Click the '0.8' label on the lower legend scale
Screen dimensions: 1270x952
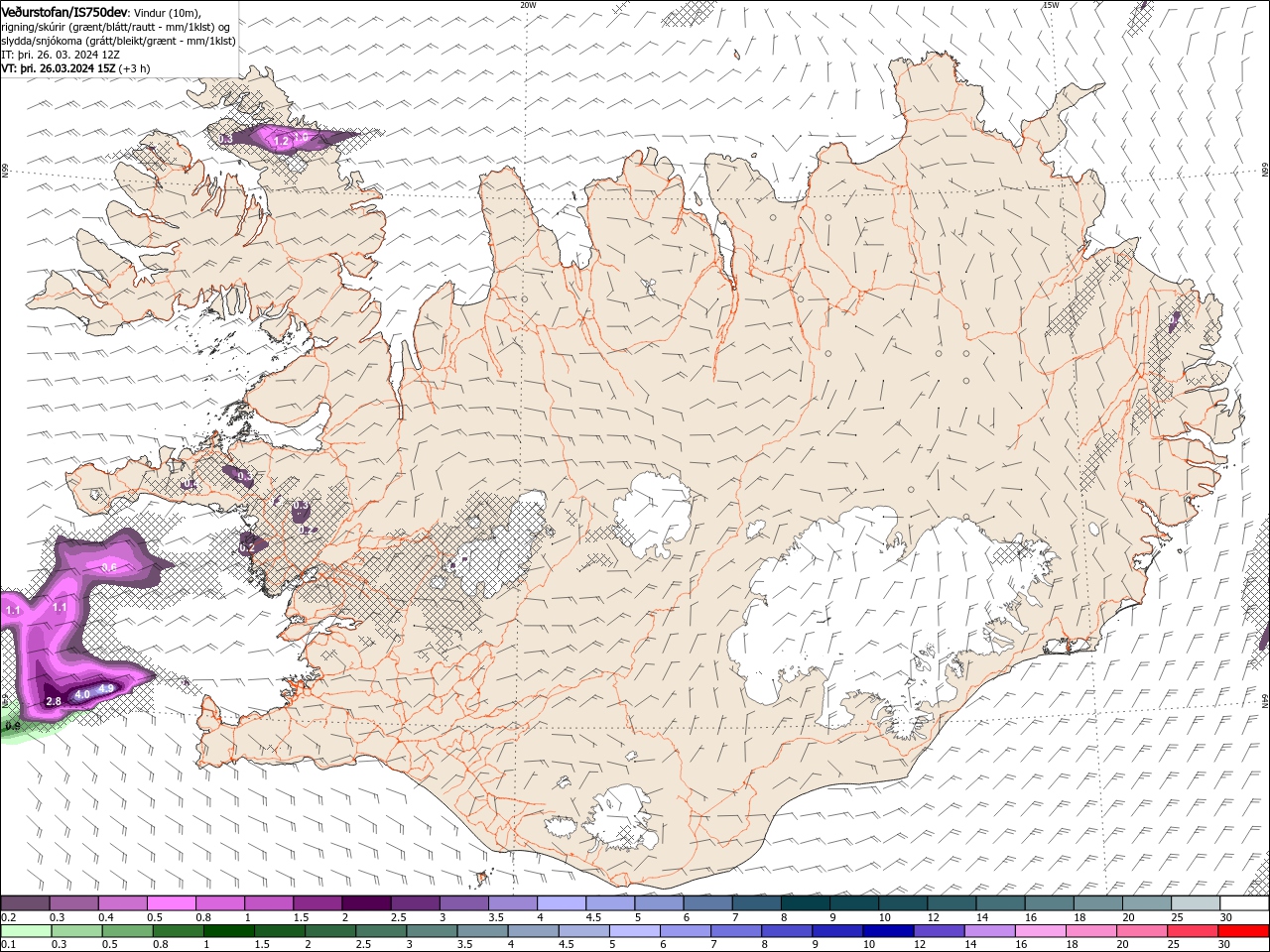(161, 945)
